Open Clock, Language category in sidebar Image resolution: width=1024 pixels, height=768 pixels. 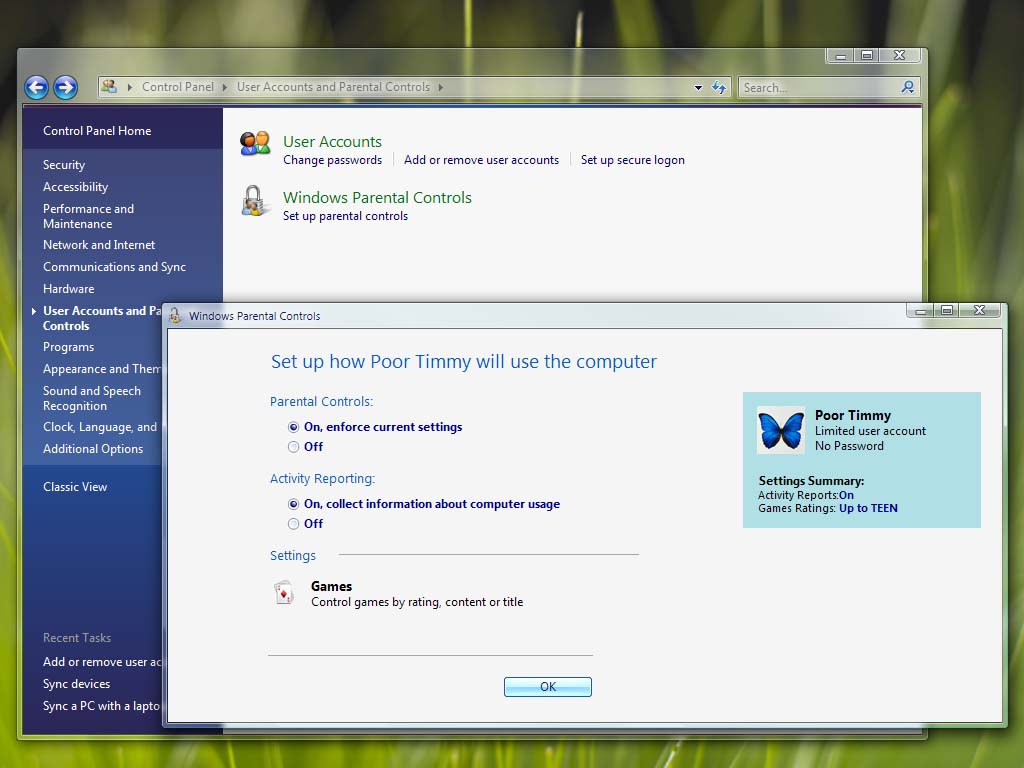tap(100, 427)
